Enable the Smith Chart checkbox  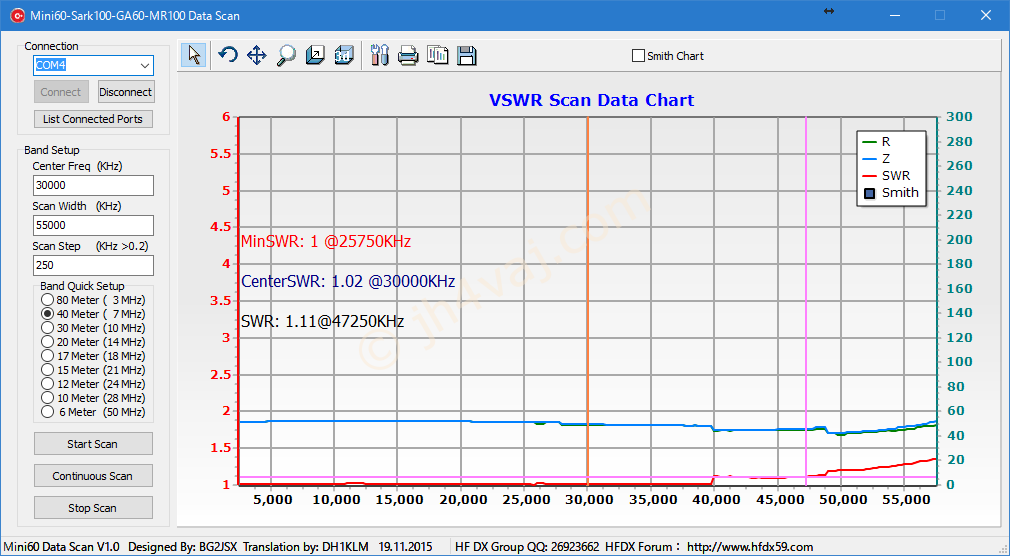pyautogui.click(x=638, y=56)
